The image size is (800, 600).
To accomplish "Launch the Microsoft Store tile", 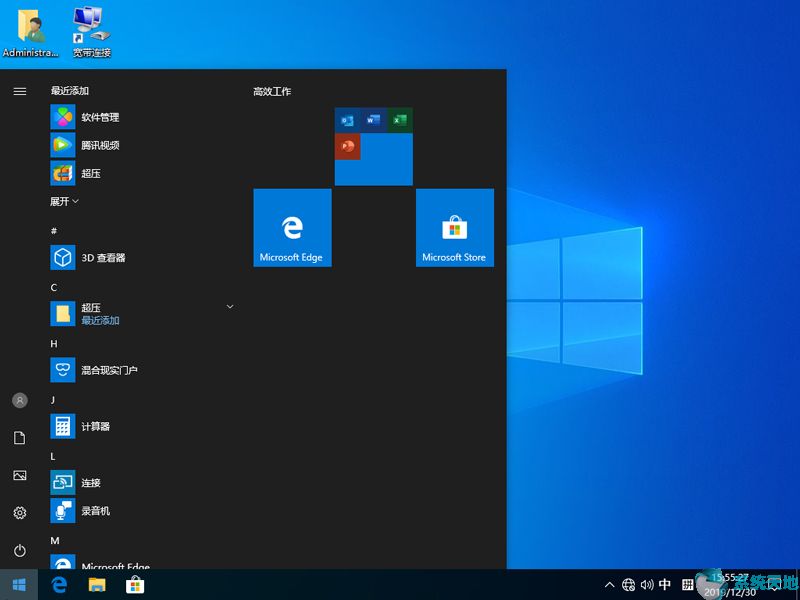I will [455, 227].
